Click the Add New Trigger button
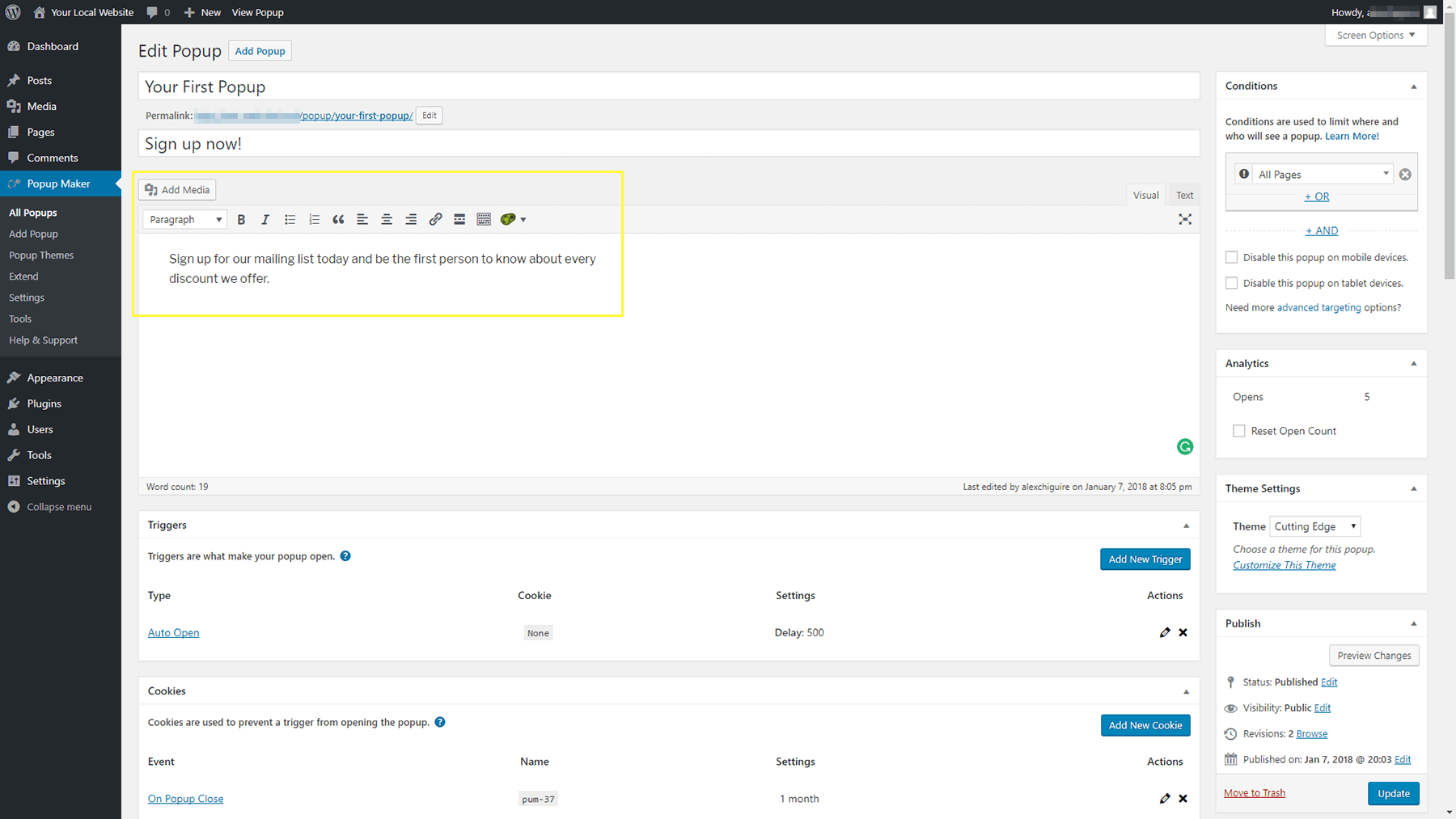Image resolution: width=1456 pixels, height=819 pixels. point(1145,559)
